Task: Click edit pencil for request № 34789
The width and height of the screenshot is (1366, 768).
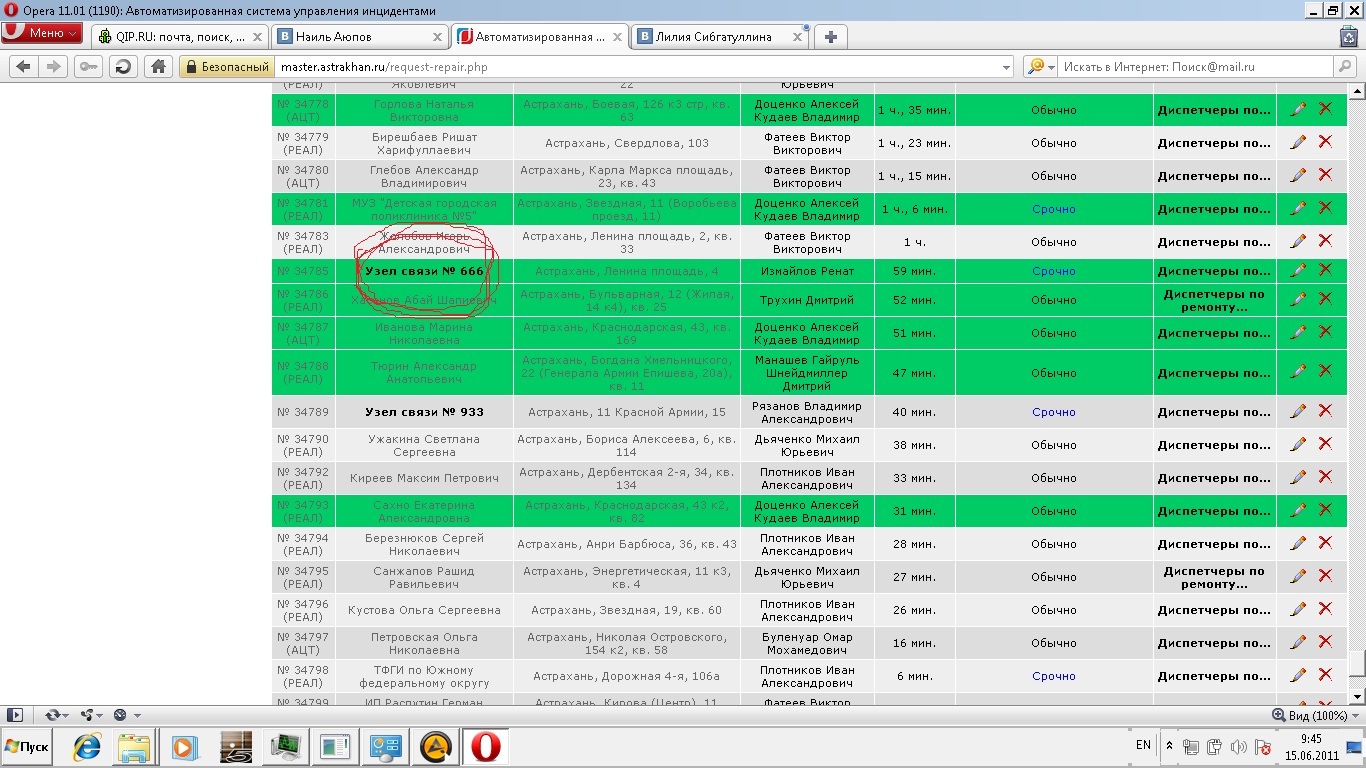Action: (1298, 411)
